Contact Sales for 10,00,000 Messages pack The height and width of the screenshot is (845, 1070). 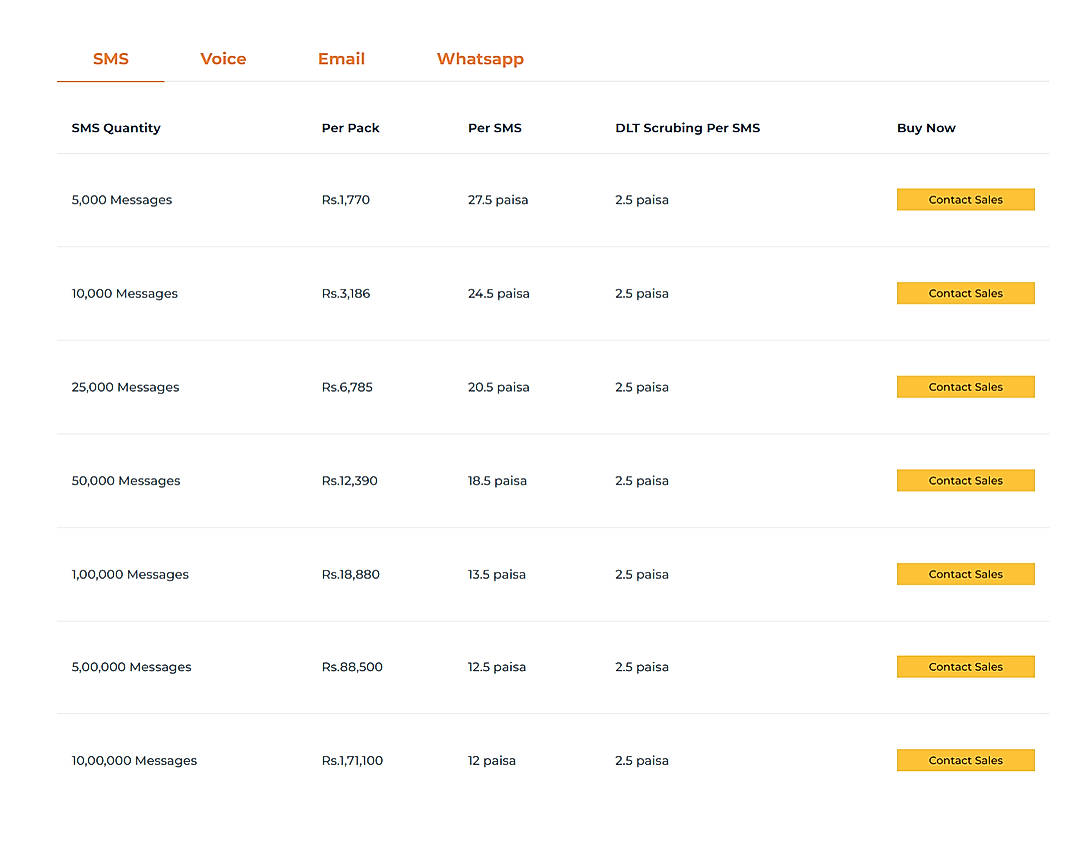coord(966,760)
